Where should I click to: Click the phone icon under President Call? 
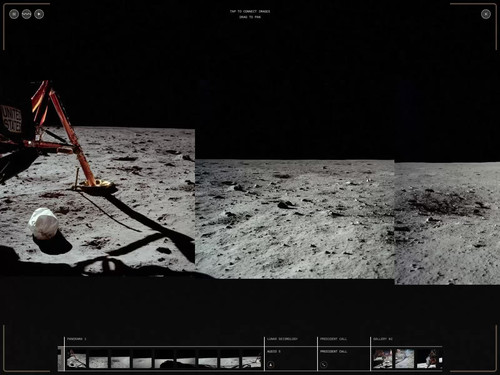tap(324, 365)
